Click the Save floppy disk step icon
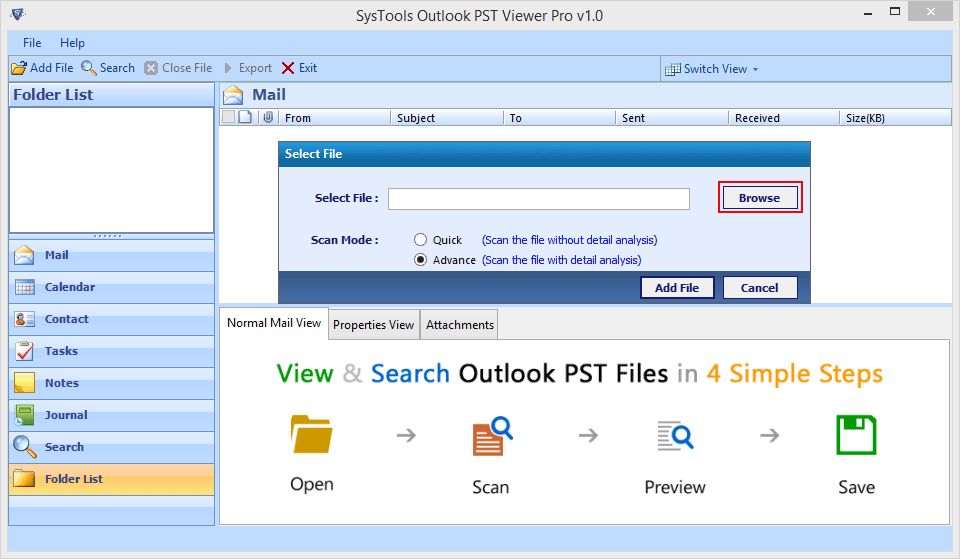Screen dimensions: 960x559 [x=856, y=435]
